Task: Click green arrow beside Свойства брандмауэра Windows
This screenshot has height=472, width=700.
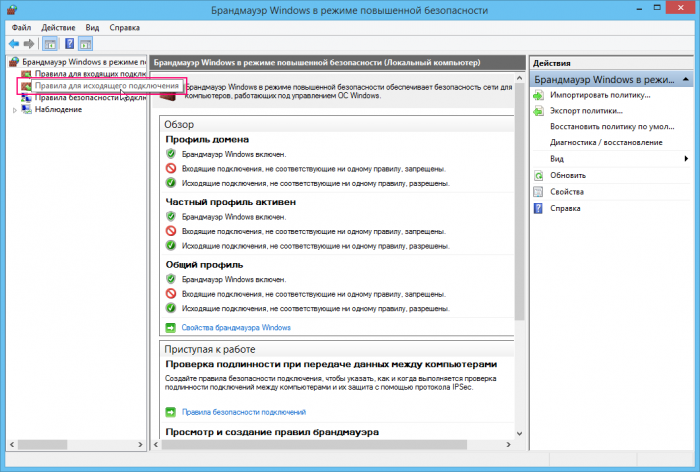Action: pos(171,328)
